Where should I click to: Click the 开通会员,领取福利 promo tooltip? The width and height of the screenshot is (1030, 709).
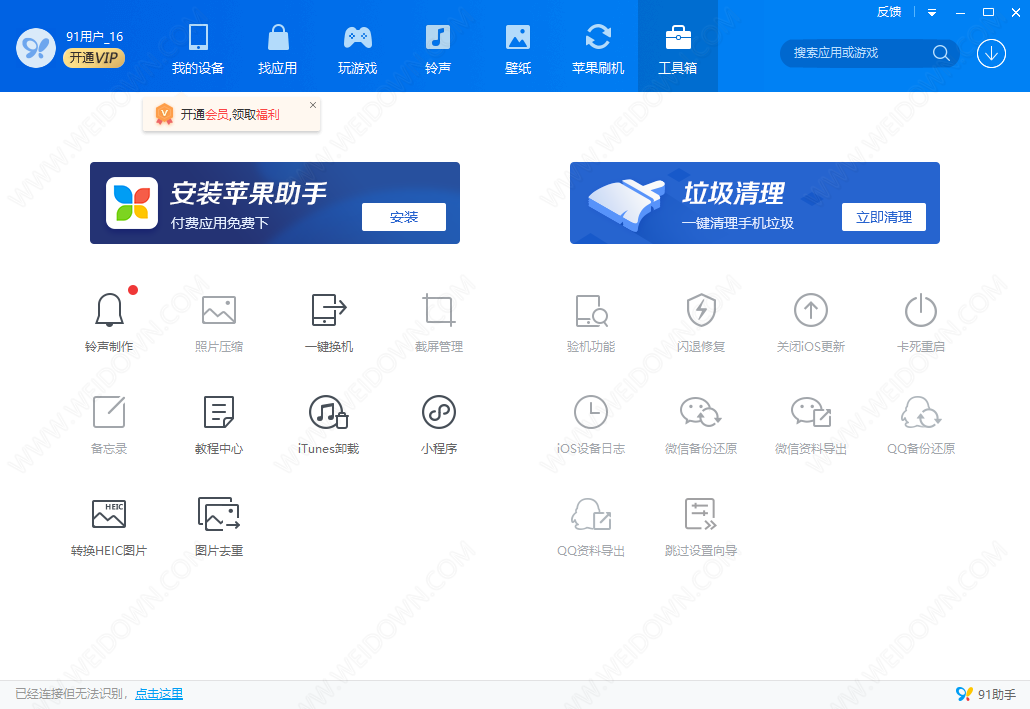click(x=230, y=114)
